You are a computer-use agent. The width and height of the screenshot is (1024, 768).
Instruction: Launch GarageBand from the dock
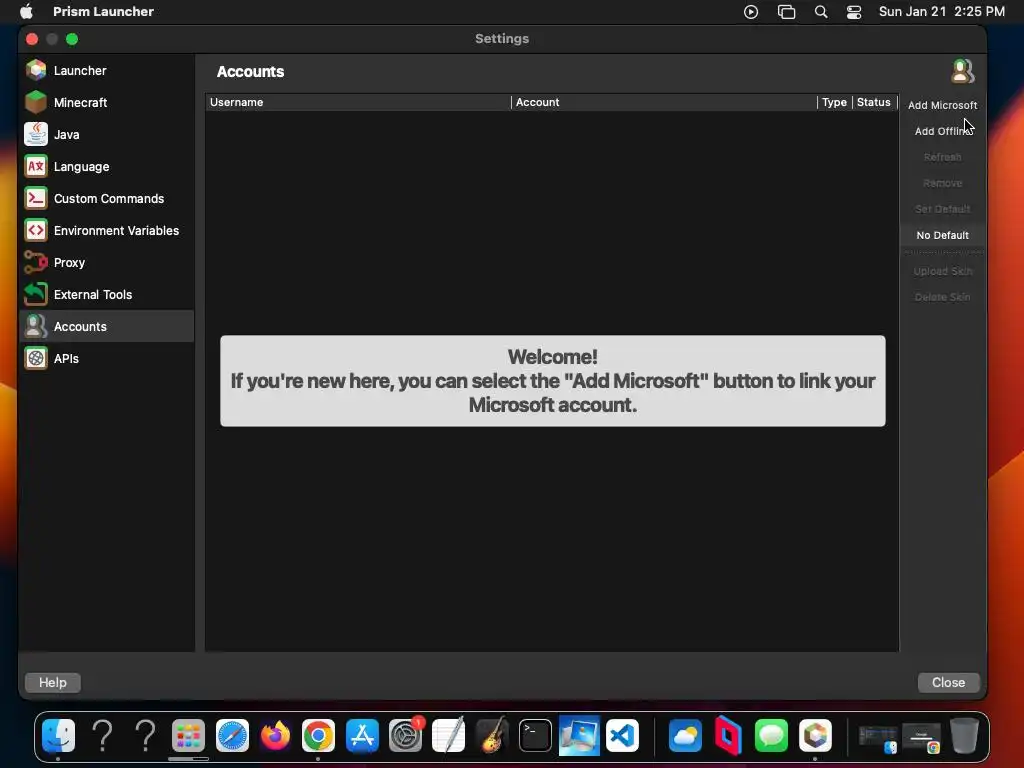tap(492, 736)
